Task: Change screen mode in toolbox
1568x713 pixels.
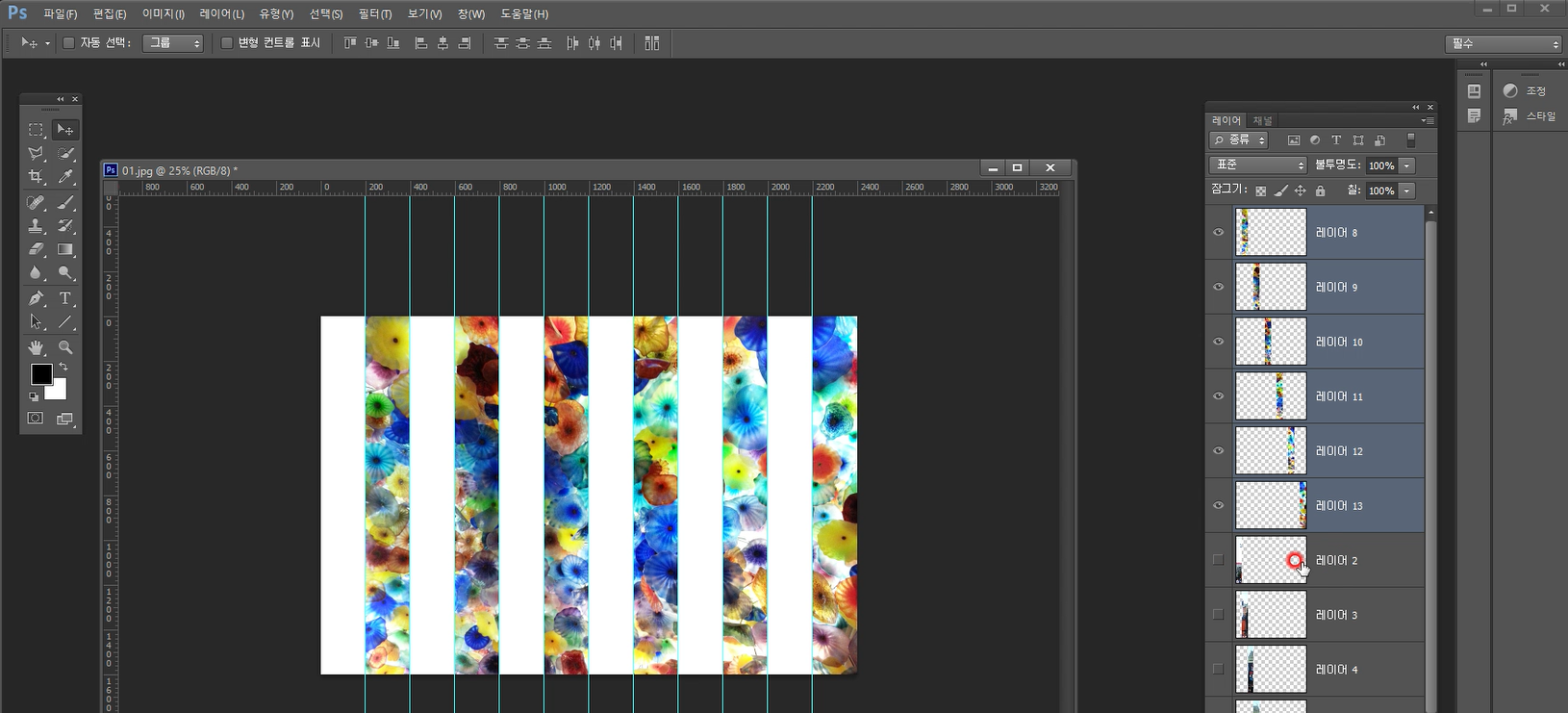Action: pyautogui.click(x=65, y=419)
